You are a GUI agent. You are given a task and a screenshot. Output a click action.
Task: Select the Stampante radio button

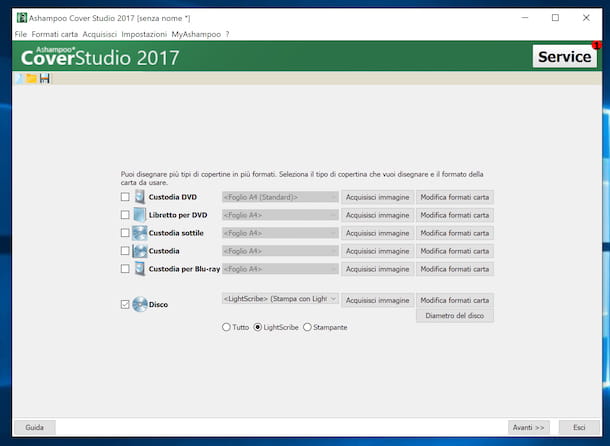(x=307, y=327)
